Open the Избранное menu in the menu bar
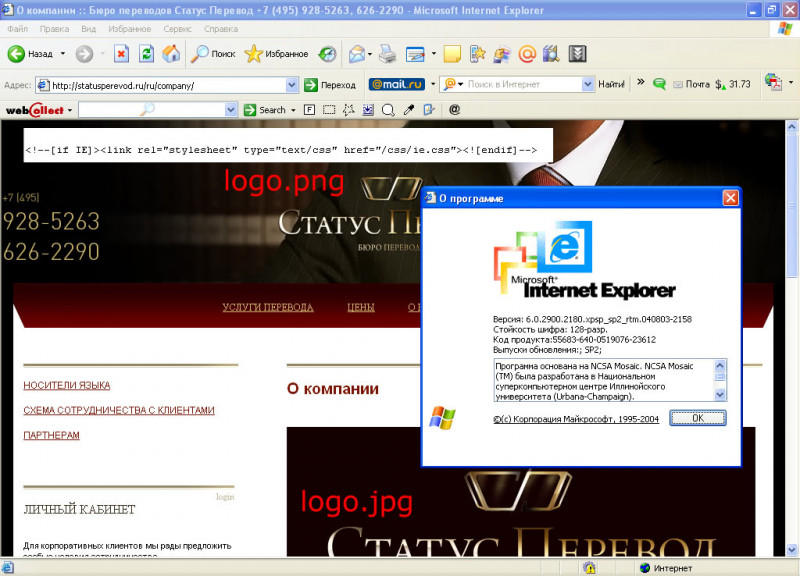 (130, 29)
